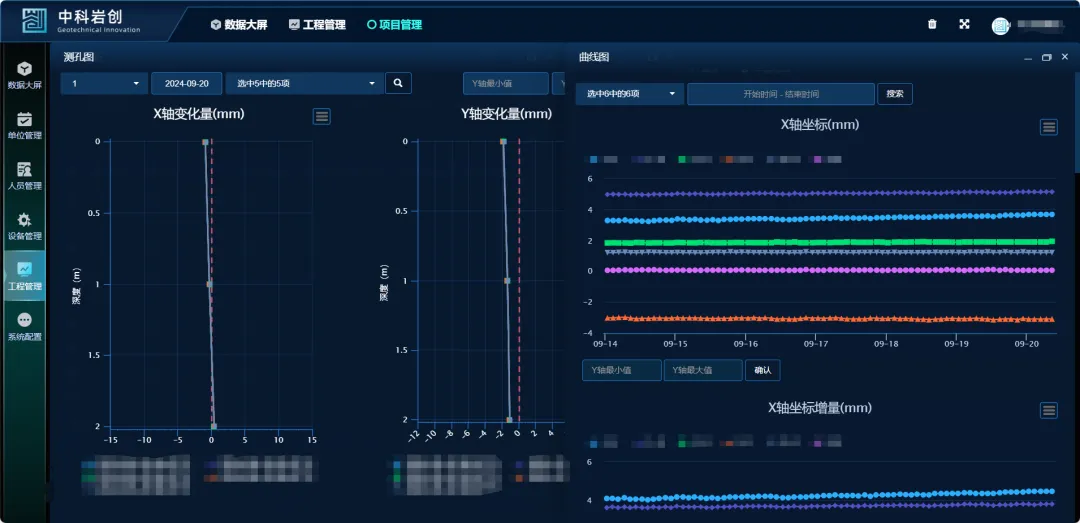Go to 单位管理 in the sidebar
1080x523 pixels.
[24, 125]
